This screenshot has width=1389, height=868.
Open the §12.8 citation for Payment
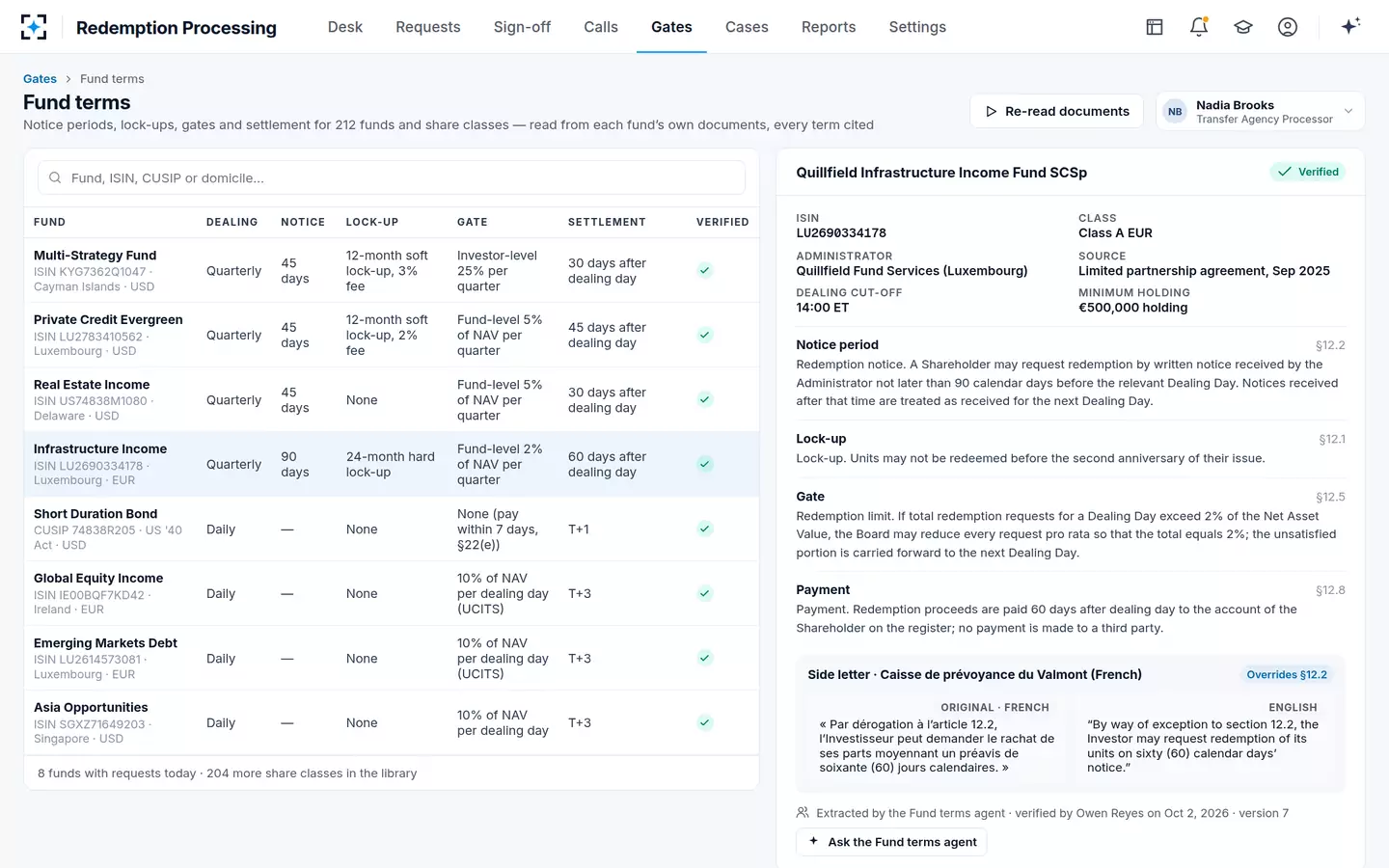tap(1330, 590)
